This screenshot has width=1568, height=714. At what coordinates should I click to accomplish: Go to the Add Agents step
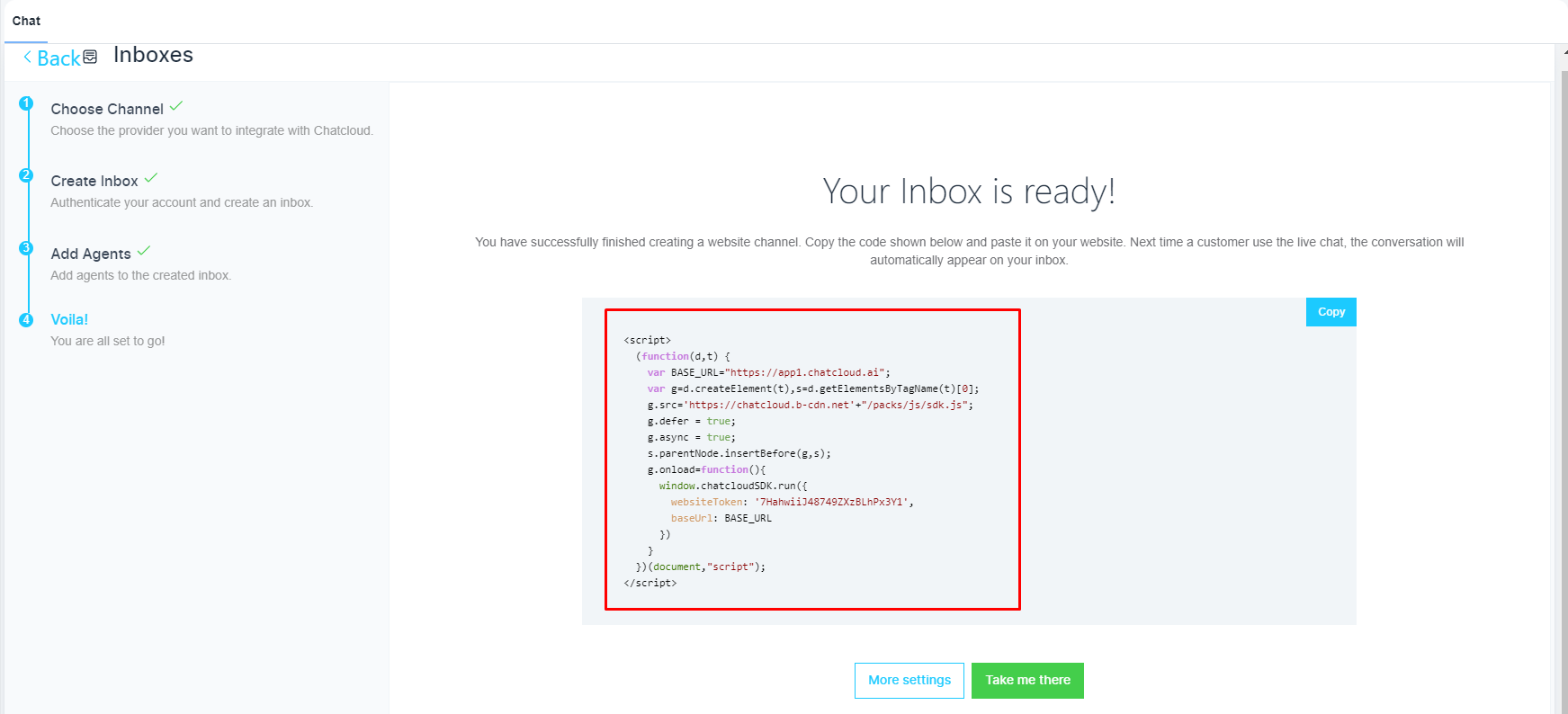pos(91,254)
